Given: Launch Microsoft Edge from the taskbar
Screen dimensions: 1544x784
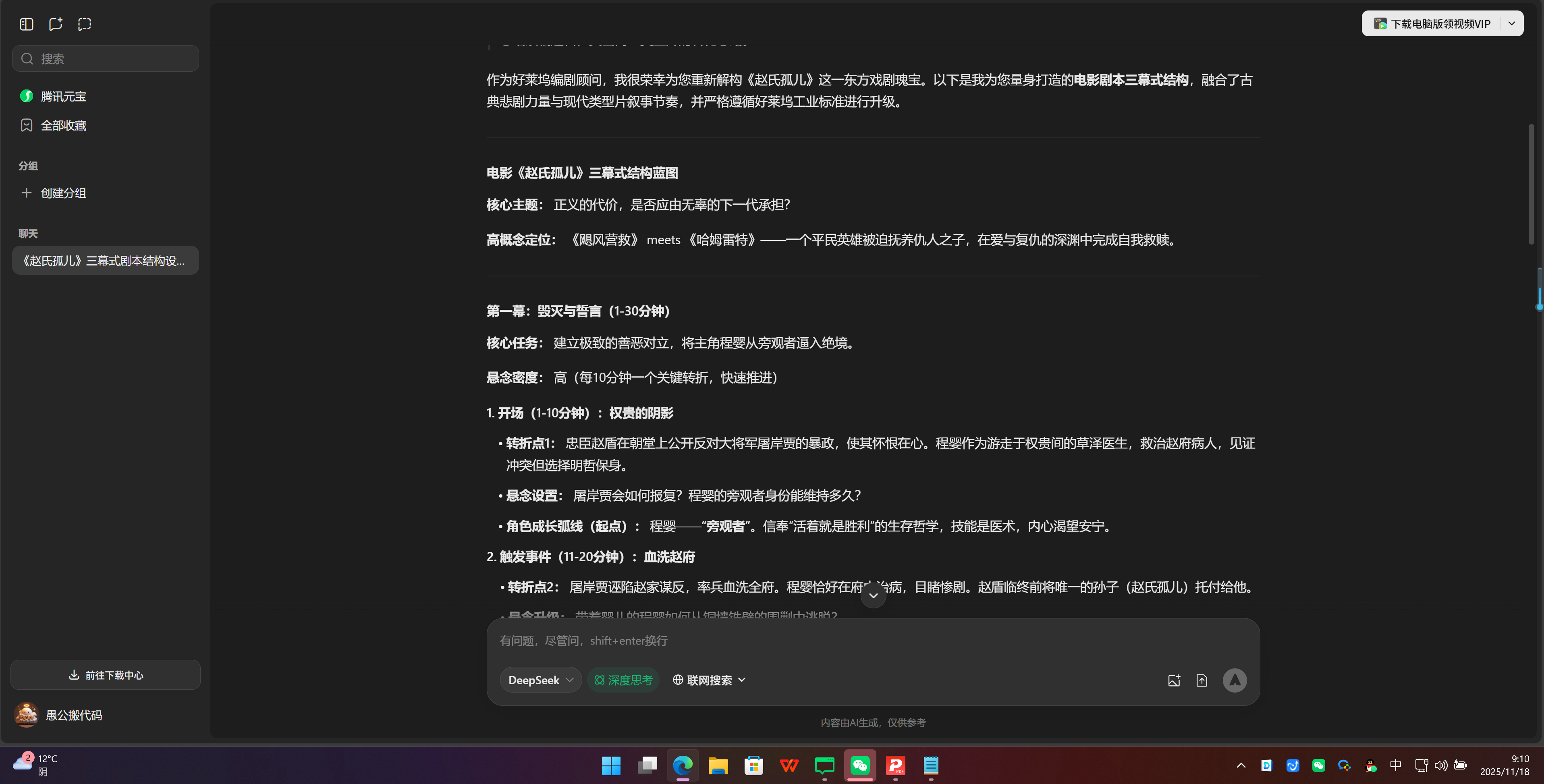Looking at the screenshot, I should click(683, 765).
